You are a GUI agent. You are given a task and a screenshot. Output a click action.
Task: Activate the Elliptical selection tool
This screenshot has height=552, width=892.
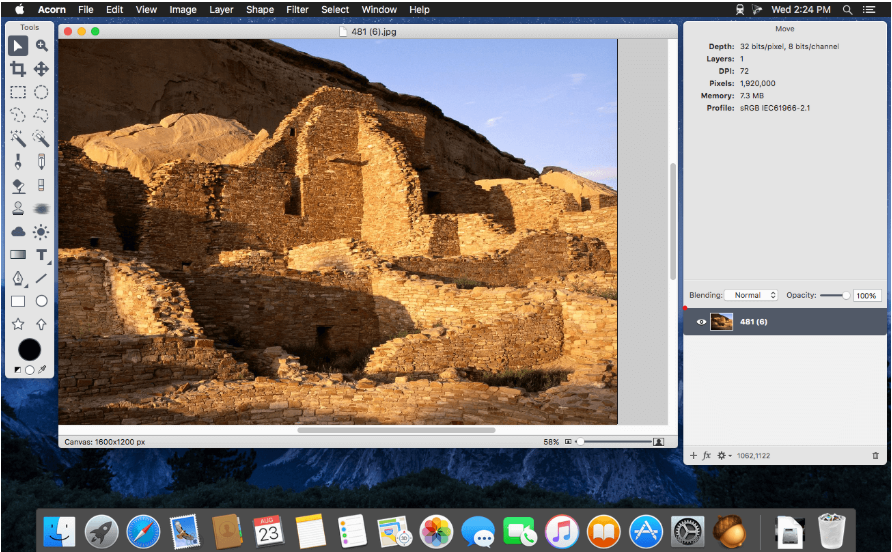coord(42,92)
